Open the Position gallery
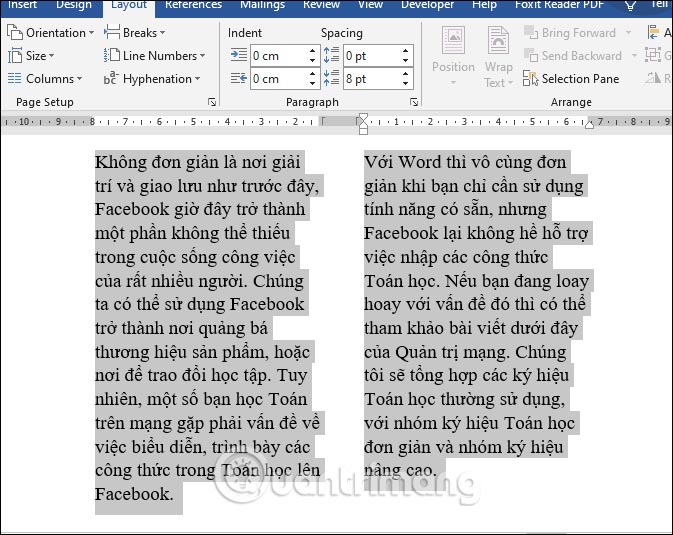673x535 pixels. tap(453, 56)
